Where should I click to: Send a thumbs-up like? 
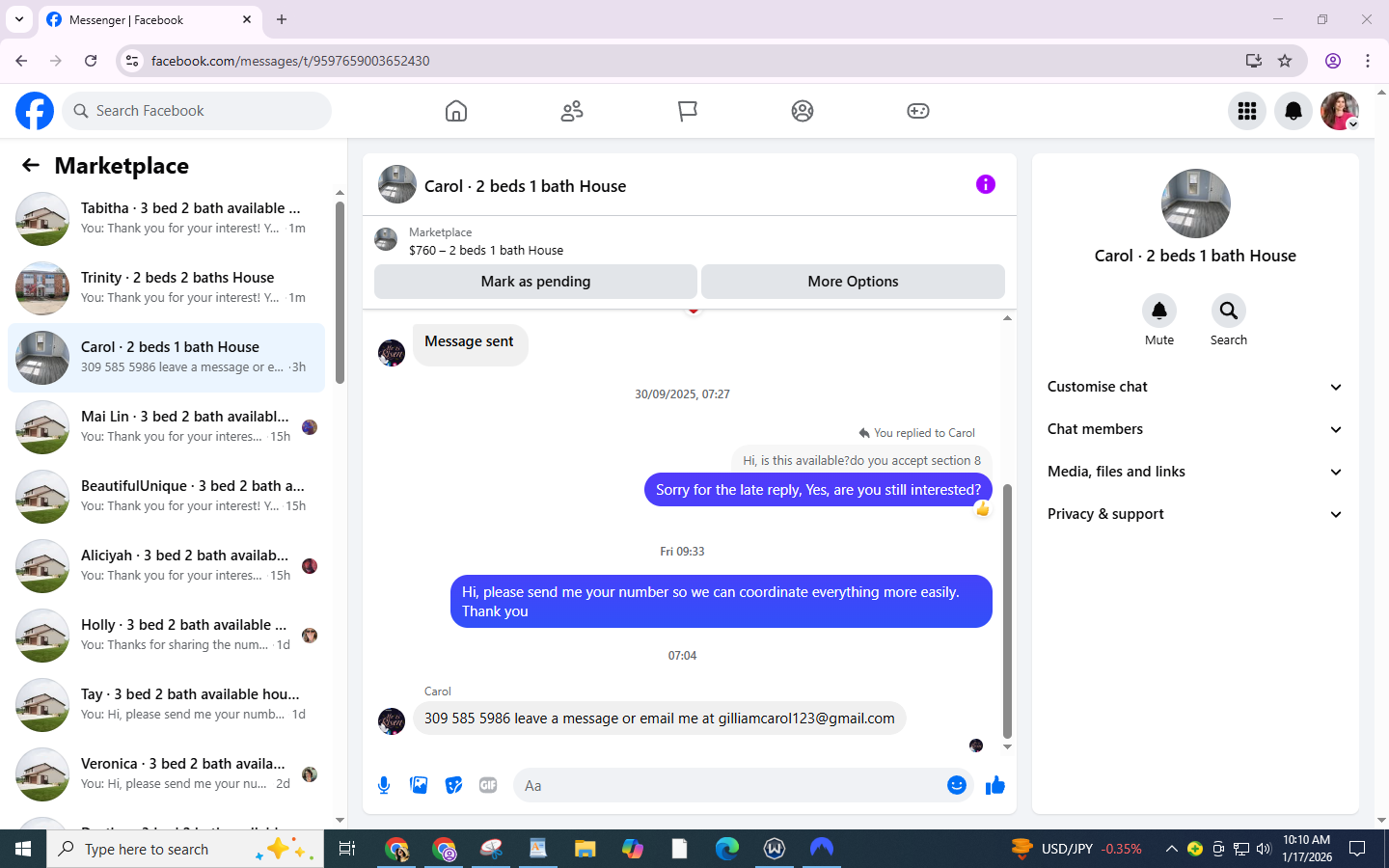click(x=995, y=785)
